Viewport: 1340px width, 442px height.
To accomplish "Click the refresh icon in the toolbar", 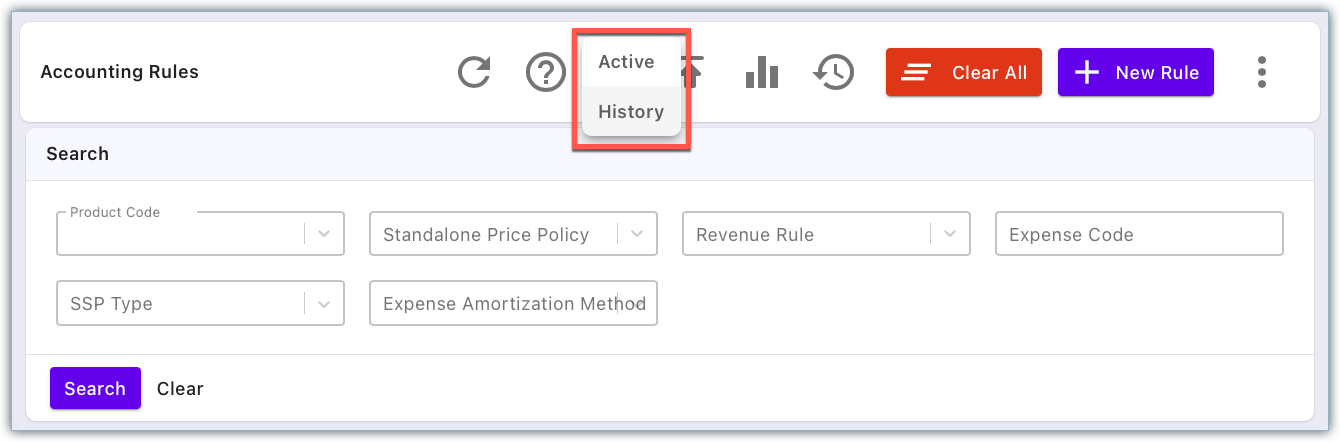I will click(474, 72).
